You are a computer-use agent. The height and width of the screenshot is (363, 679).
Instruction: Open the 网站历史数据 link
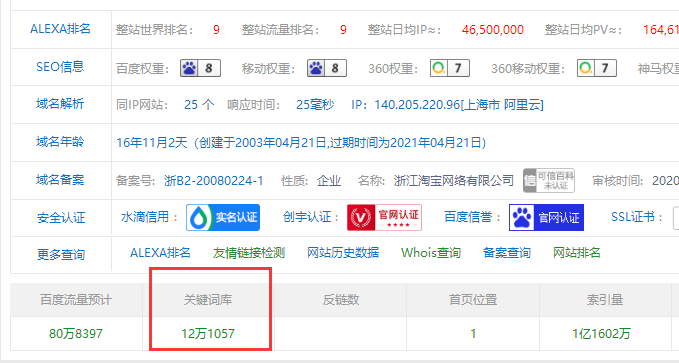343,253
